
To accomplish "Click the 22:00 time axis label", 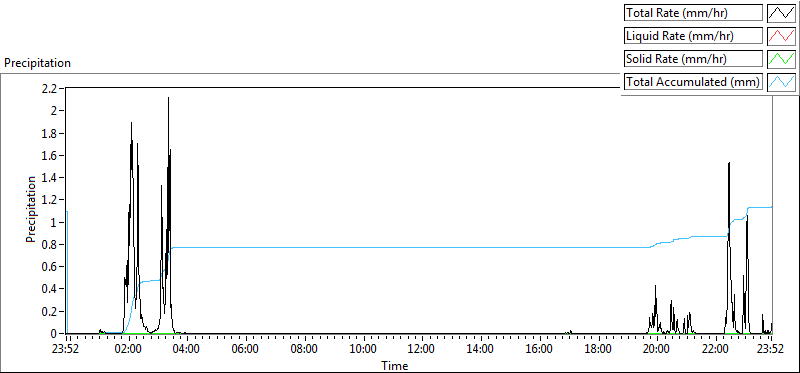I will 716,350.
